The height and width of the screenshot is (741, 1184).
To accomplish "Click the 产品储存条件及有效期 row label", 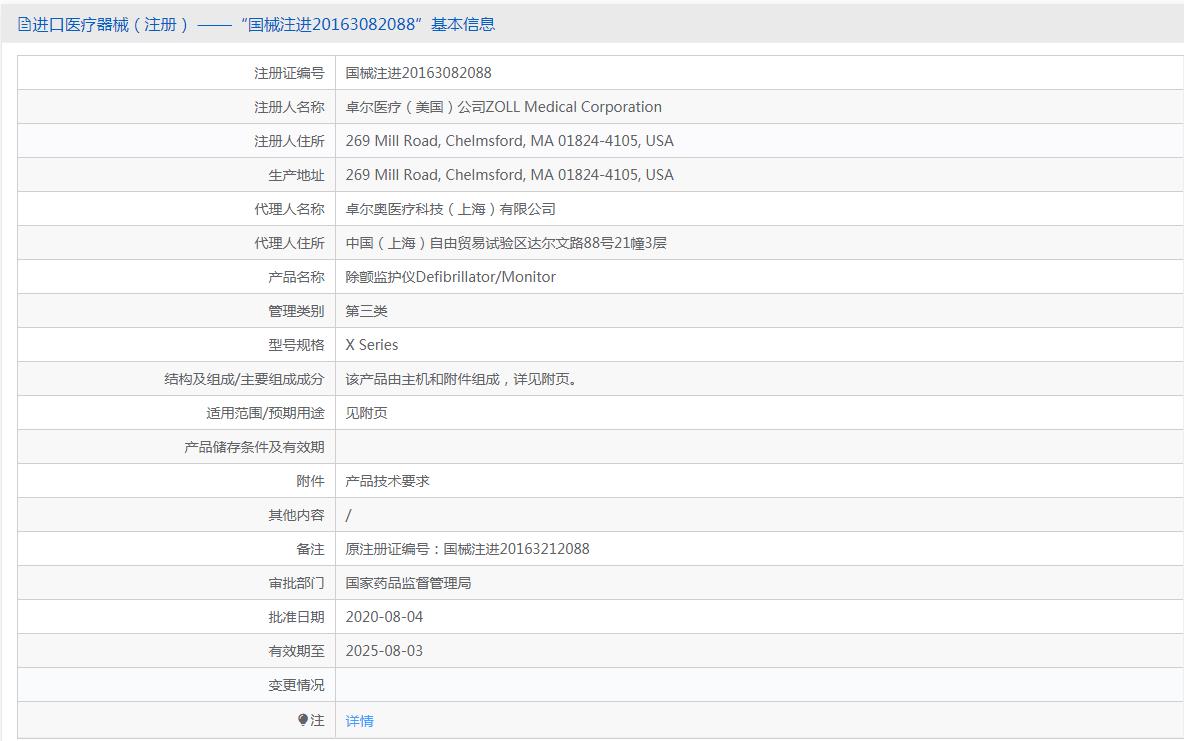I will [x=254, y=447].
